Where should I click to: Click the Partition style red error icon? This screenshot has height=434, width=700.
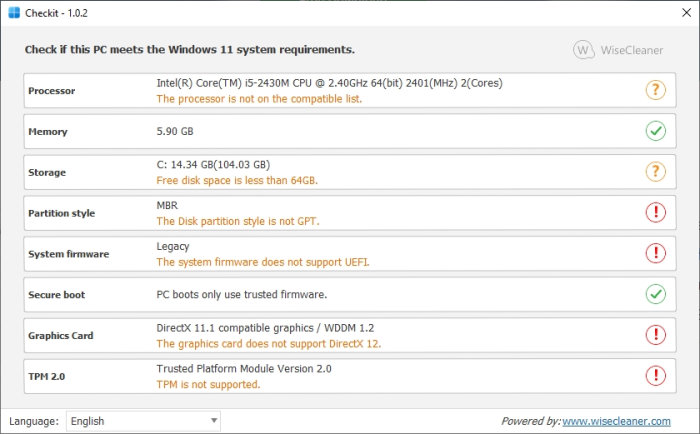(655, 212)
